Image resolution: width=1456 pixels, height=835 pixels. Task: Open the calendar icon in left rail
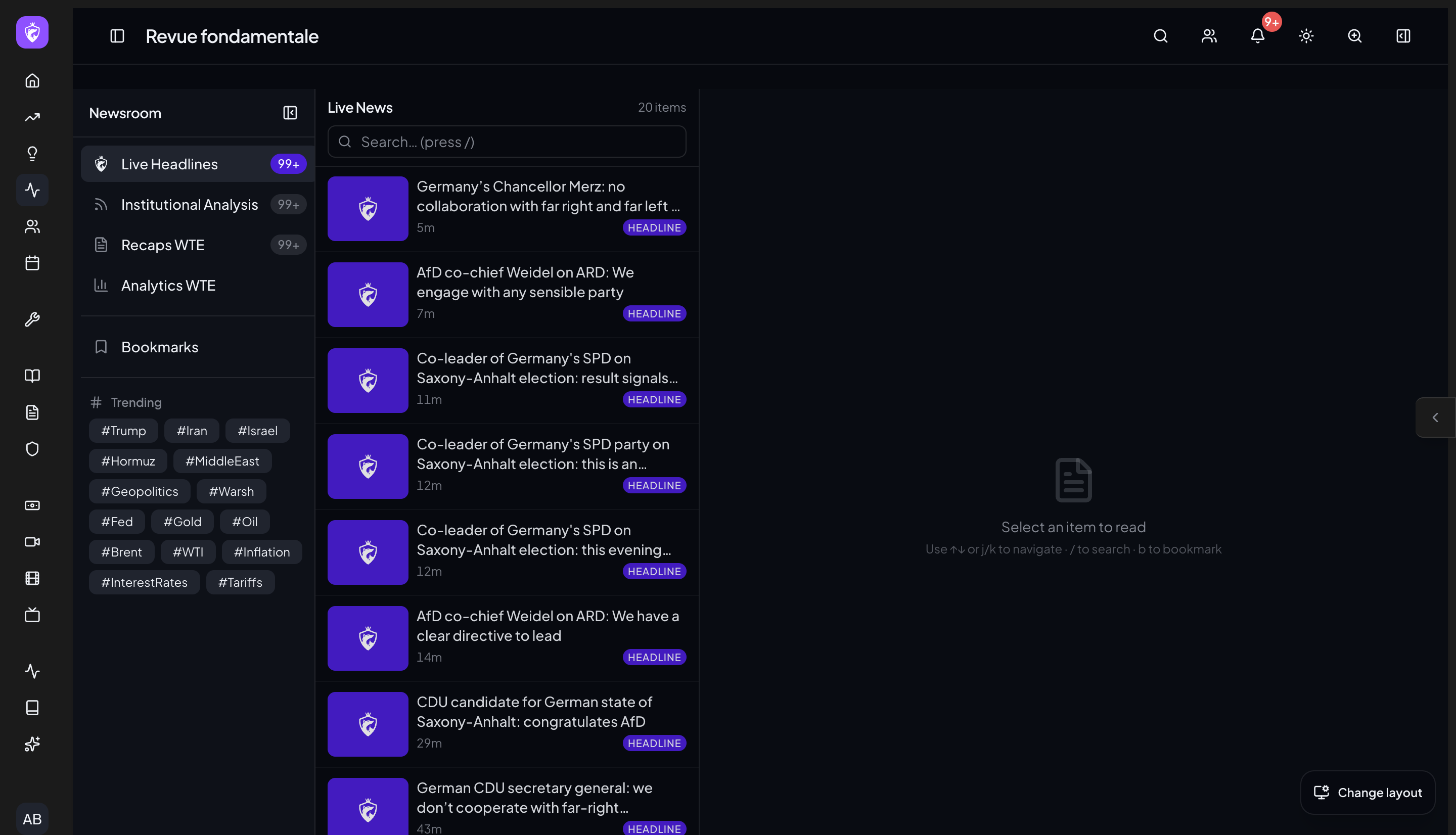pos(32,263)
